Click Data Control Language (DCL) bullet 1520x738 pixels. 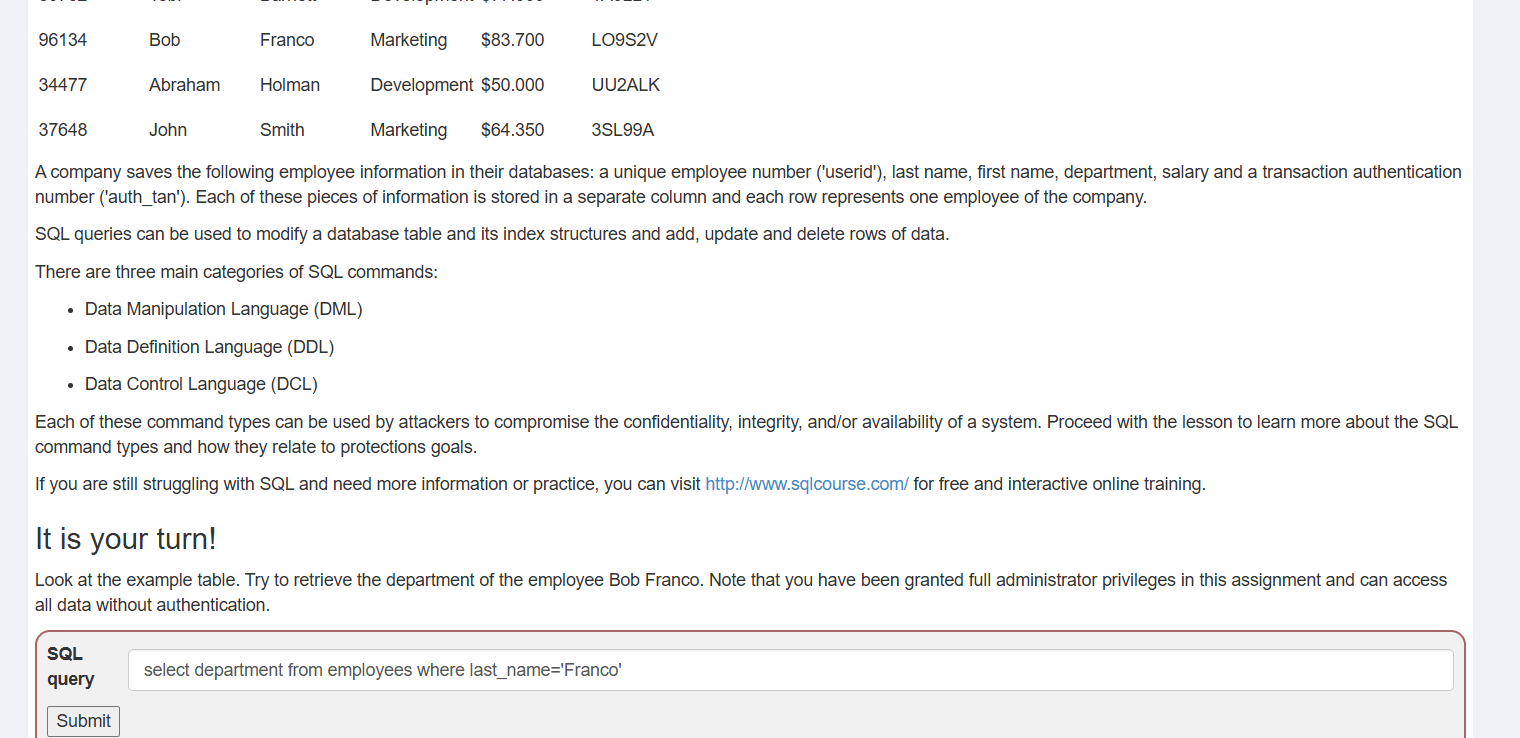pos(201,384)
